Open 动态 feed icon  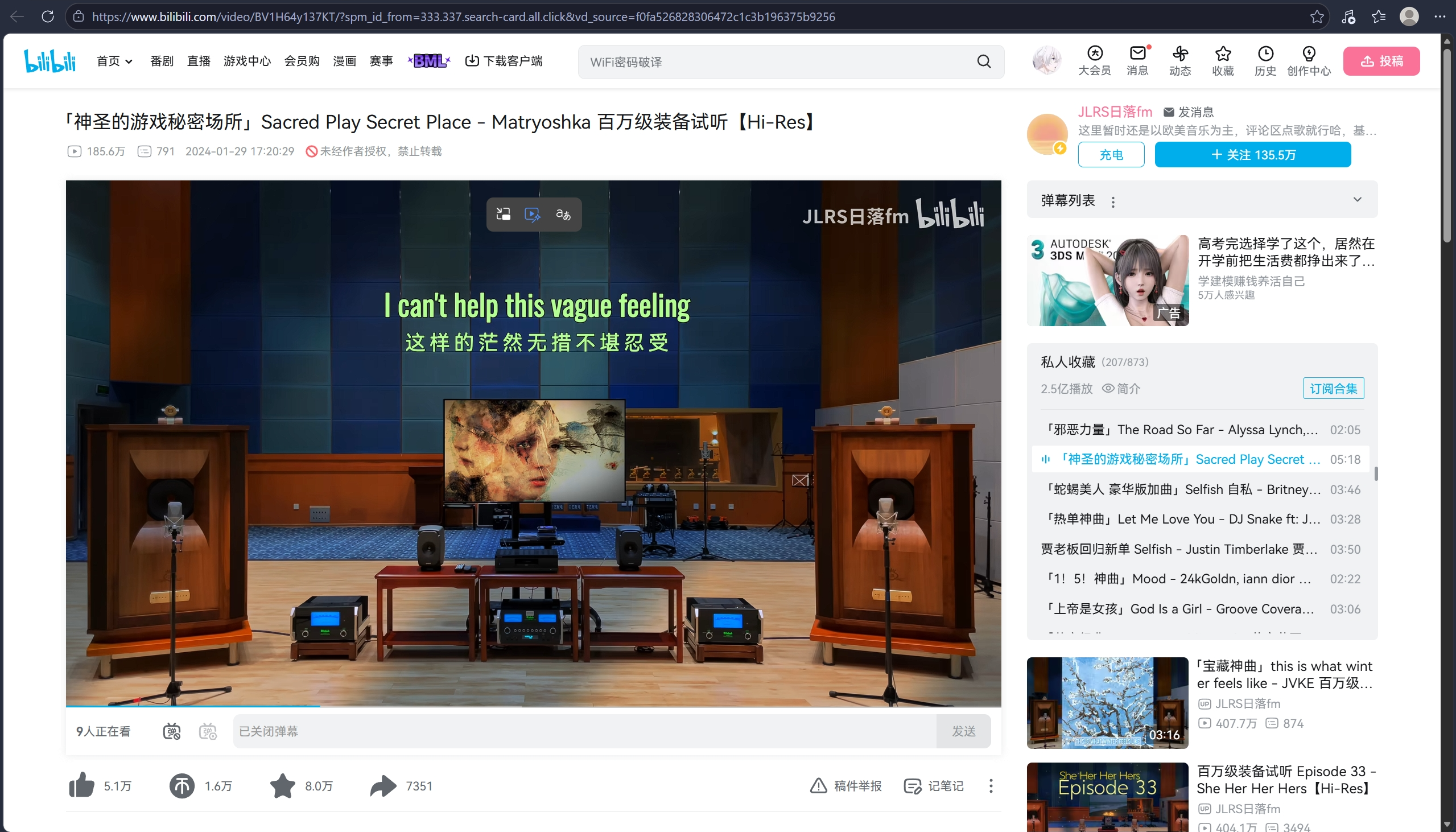coord(1179,60)
